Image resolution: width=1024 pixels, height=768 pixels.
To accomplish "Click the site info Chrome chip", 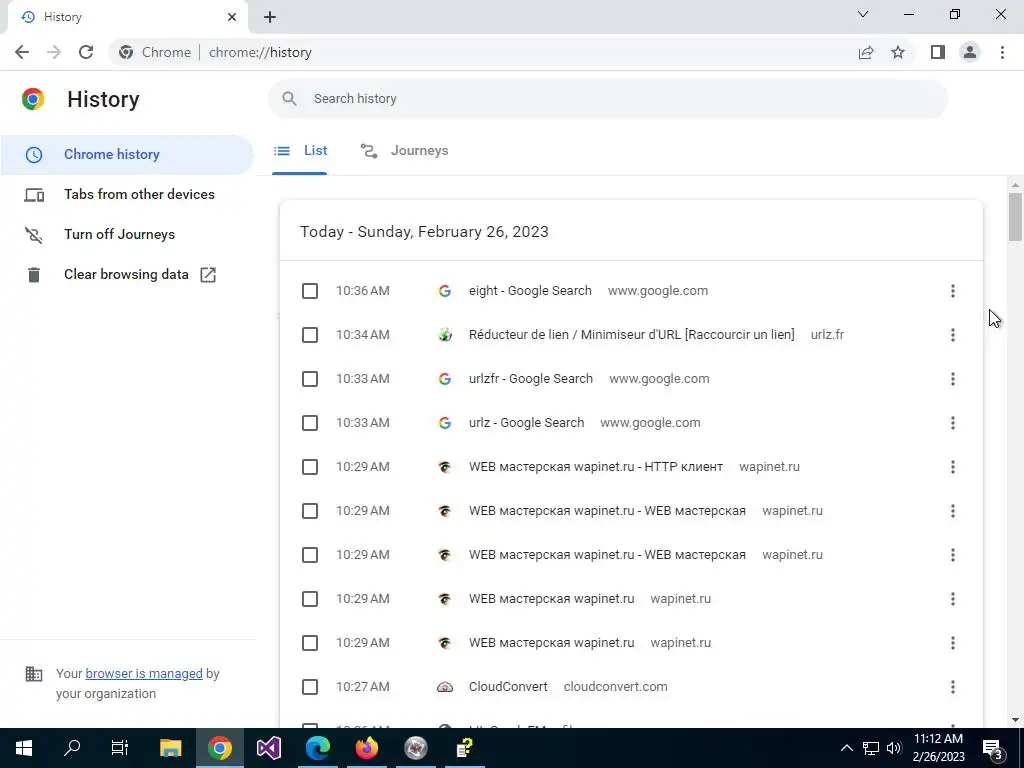I will click(x=155, y=52).
